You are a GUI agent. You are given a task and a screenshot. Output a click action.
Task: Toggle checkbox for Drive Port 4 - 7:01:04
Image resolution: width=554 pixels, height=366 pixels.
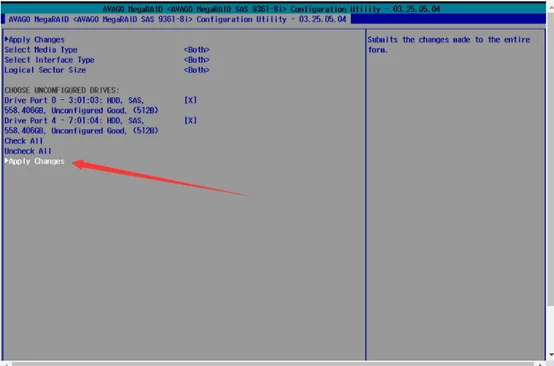[x=190, y=120]
